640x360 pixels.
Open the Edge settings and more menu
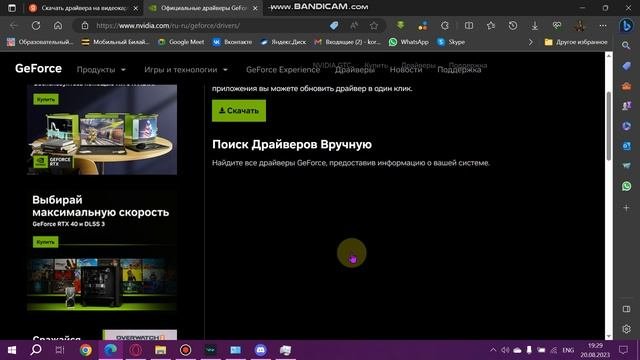click(603, 26)
